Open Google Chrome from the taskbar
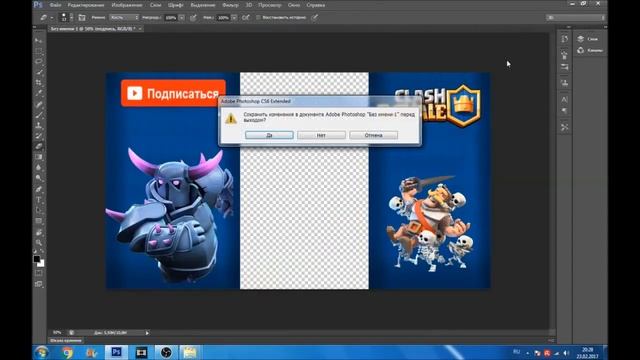This screenshot has width=640, height=360. 67,352
